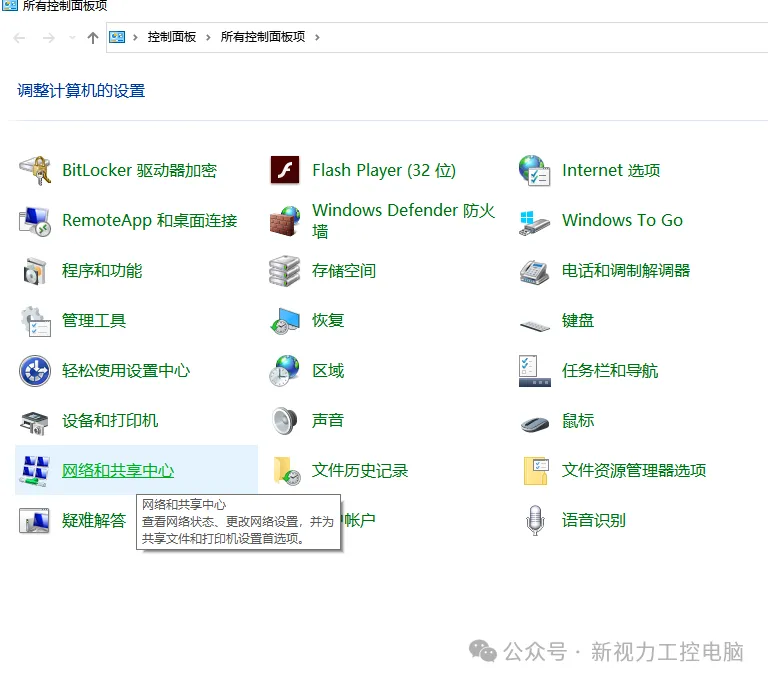This screenshot has width=768, height=682.
Task: Open the Flash Player (32 位) link
Action: point(384,170)
